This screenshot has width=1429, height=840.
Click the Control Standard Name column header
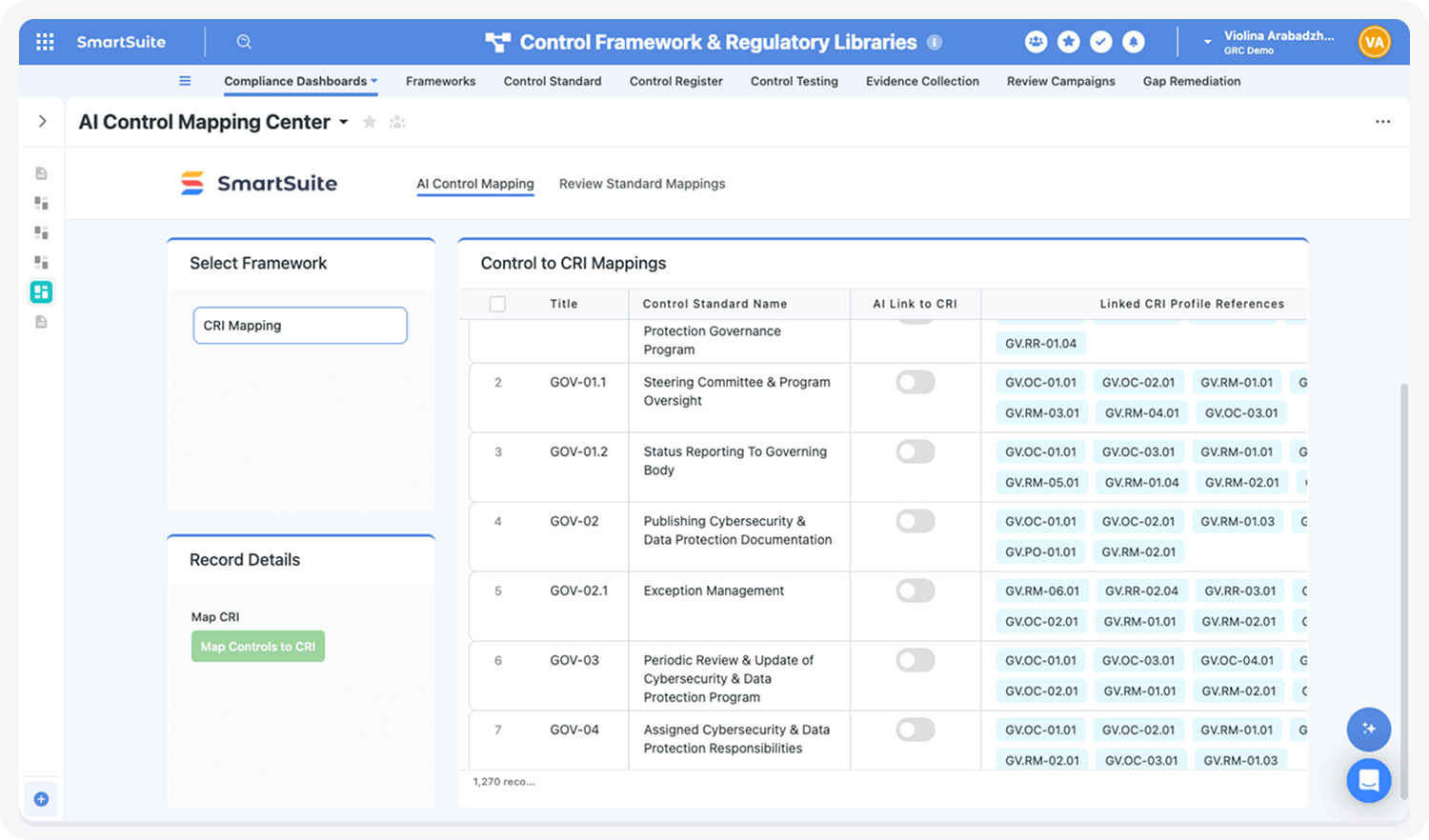point(714,304)
